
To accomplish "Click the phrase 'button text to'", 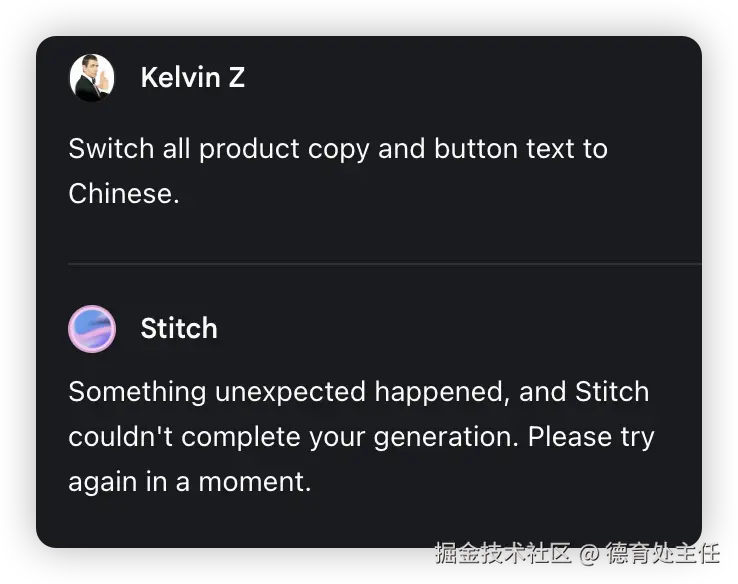I will 521,149.
